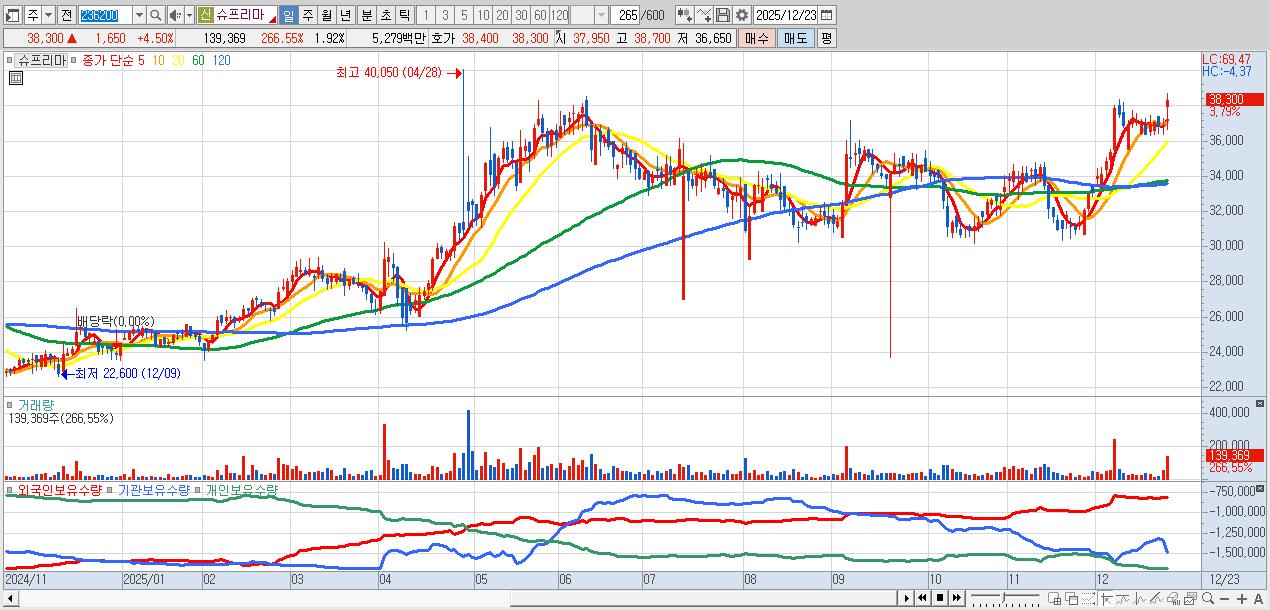Click the crosshair cursor arrow icon
1270x610 pixels.
pos(1106,598)
